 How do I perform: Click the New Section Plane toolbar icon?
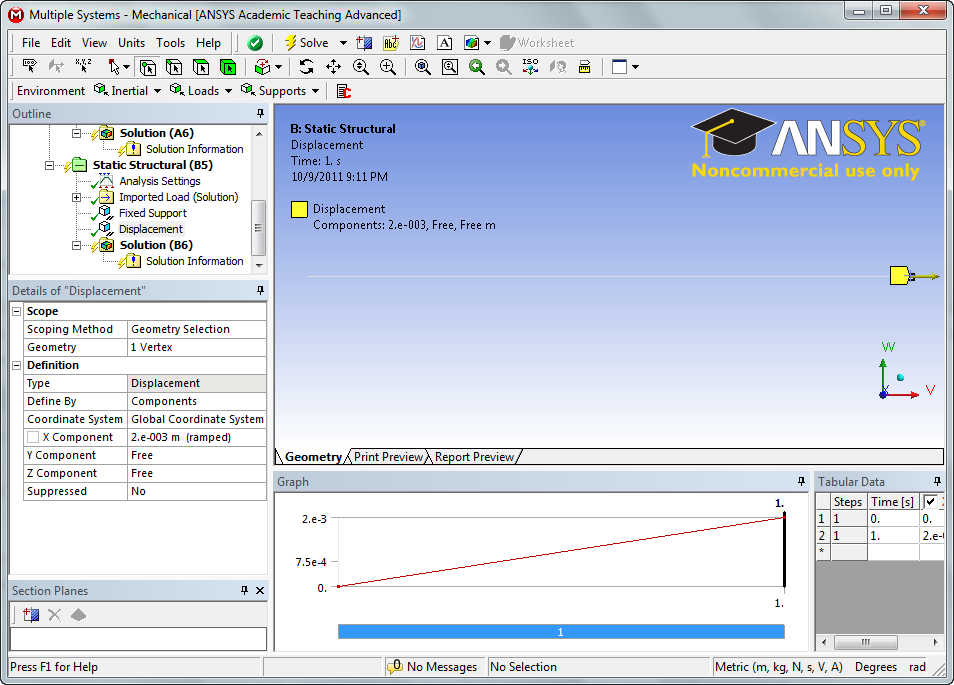364,43
